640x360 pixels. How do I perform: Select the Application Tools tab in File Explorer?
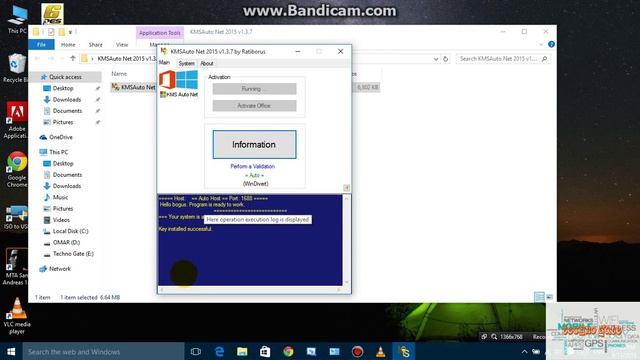(x=160, y=33)
